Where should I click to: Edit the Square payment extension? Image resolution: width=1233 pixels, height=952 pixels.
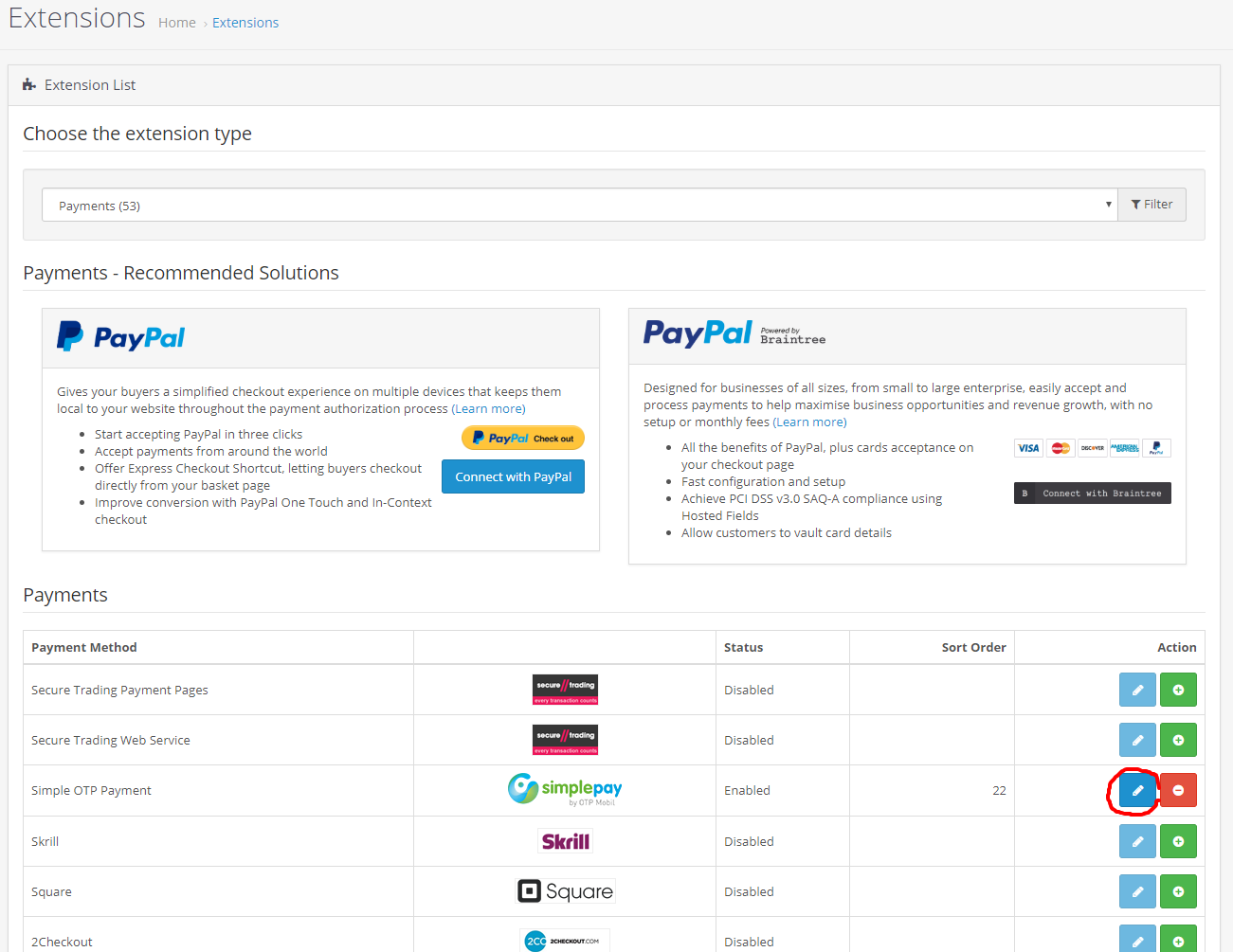[1137, 891]
